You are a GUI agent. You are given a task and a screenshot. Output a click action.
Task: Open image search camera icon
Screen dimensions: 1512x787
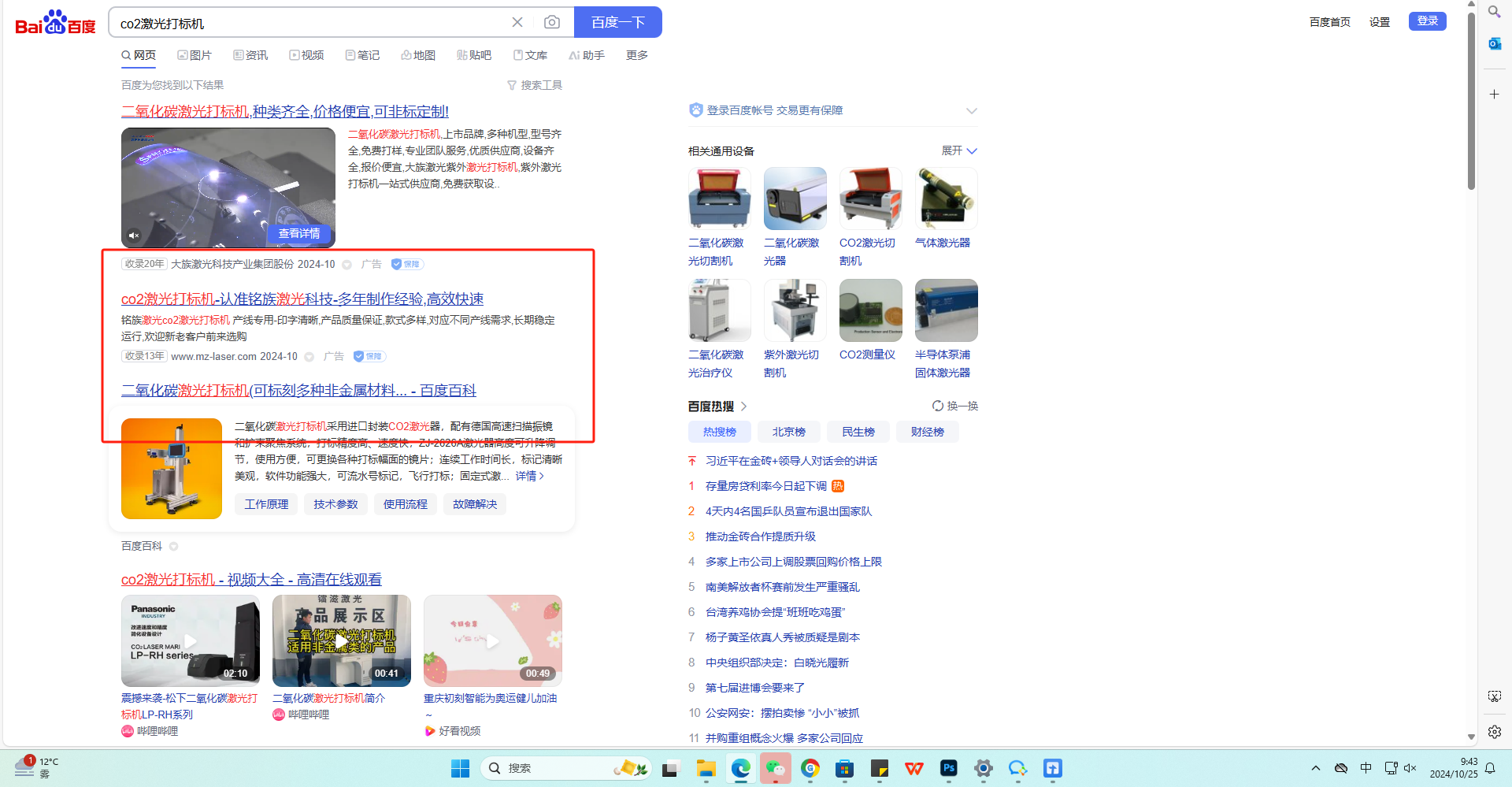point(552,22)
